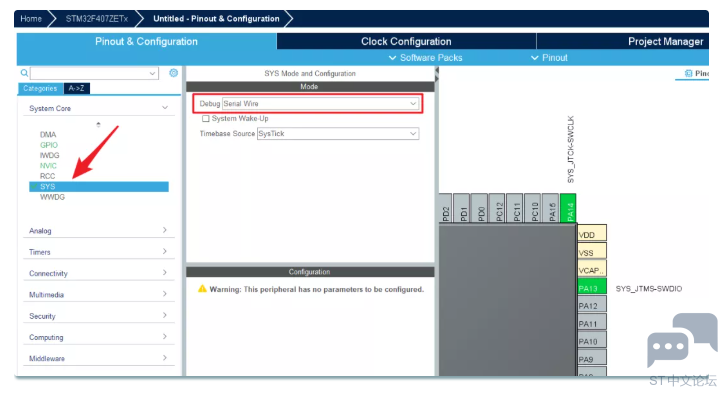Switch to Pinout & Configuration tab
This screenshot has width=726, height=396.
[x=146, y=41]
